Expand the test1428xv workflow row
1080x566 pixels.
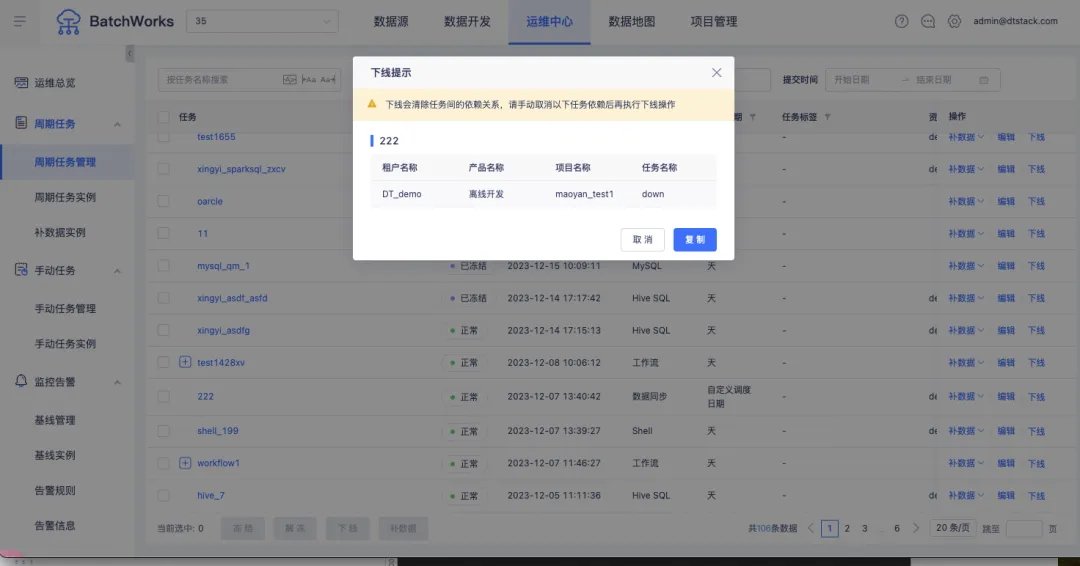pos(185,362)
